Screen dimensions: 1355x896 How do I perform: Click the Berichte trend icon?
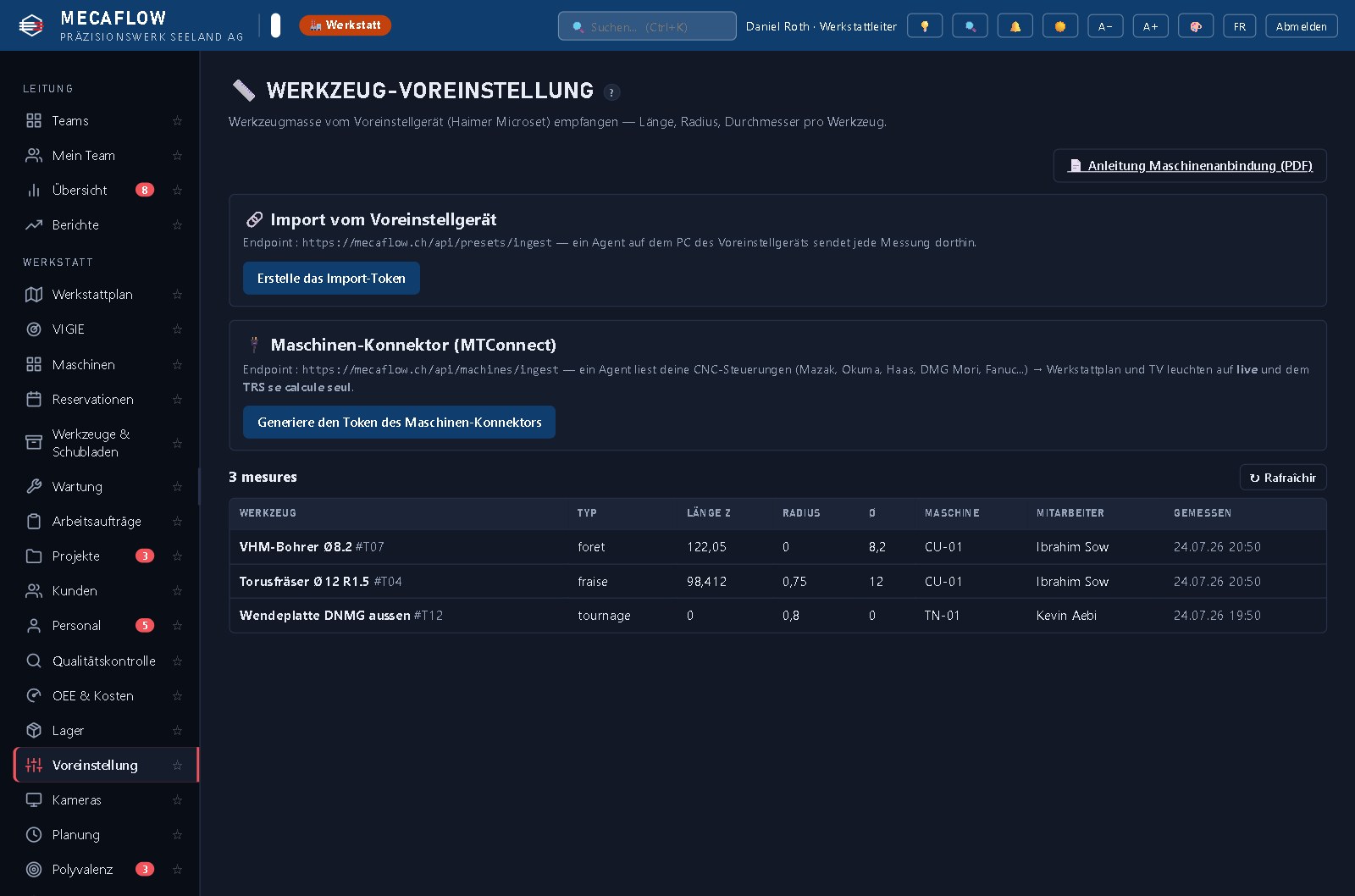point(34,225)
